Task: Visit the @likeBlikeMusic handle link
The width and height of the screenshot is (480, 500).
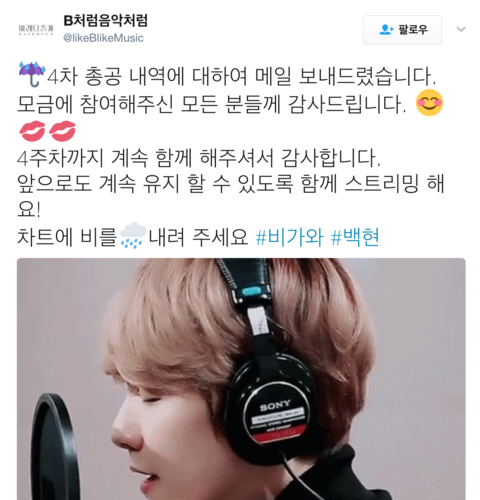Action: tap(103, 38)
